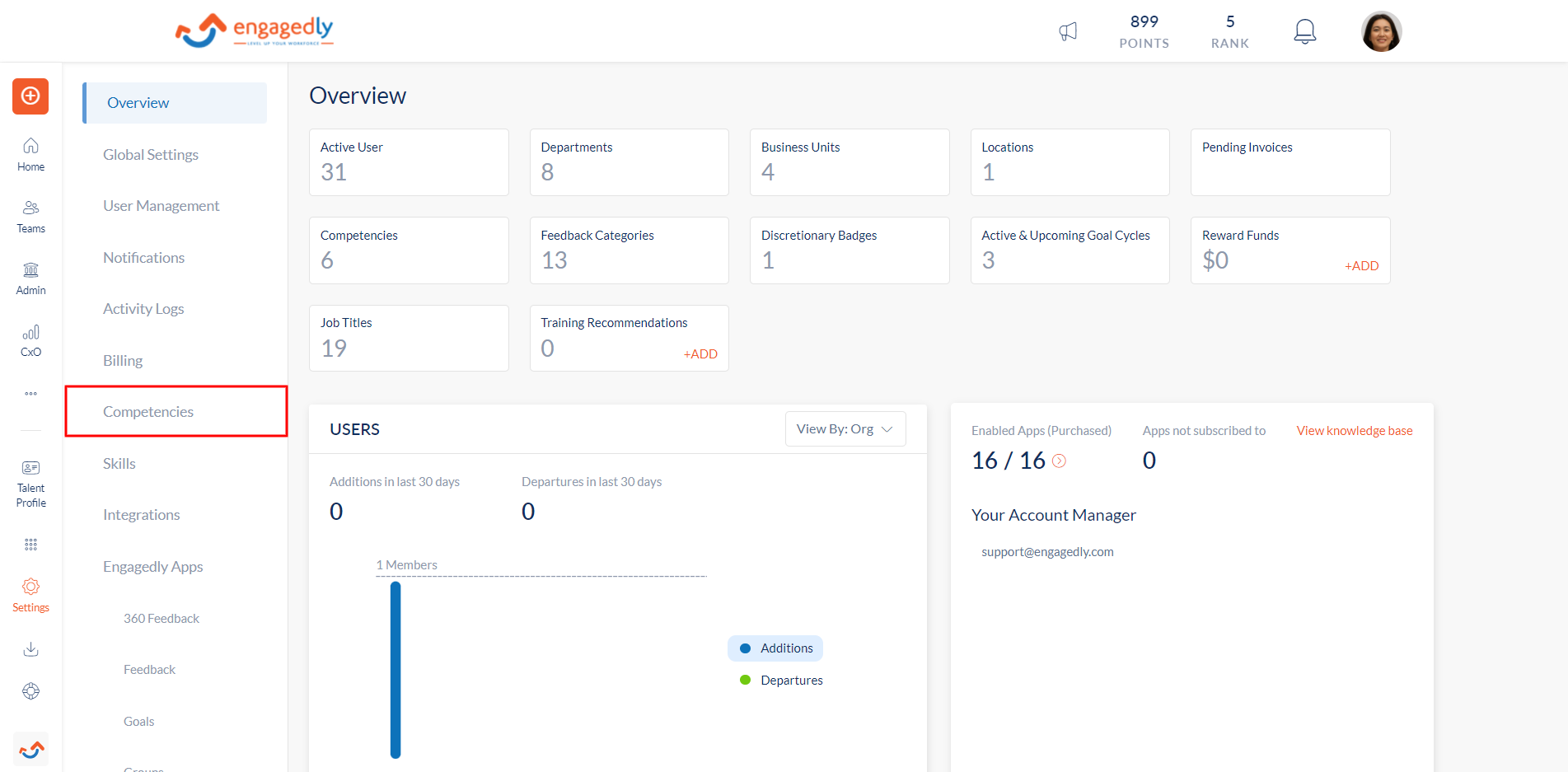Image resolution: width=1568 pixels, height=772 pixels.
Task: Click the 899 POINTS counter
Action: click(x=1144, y=31)
